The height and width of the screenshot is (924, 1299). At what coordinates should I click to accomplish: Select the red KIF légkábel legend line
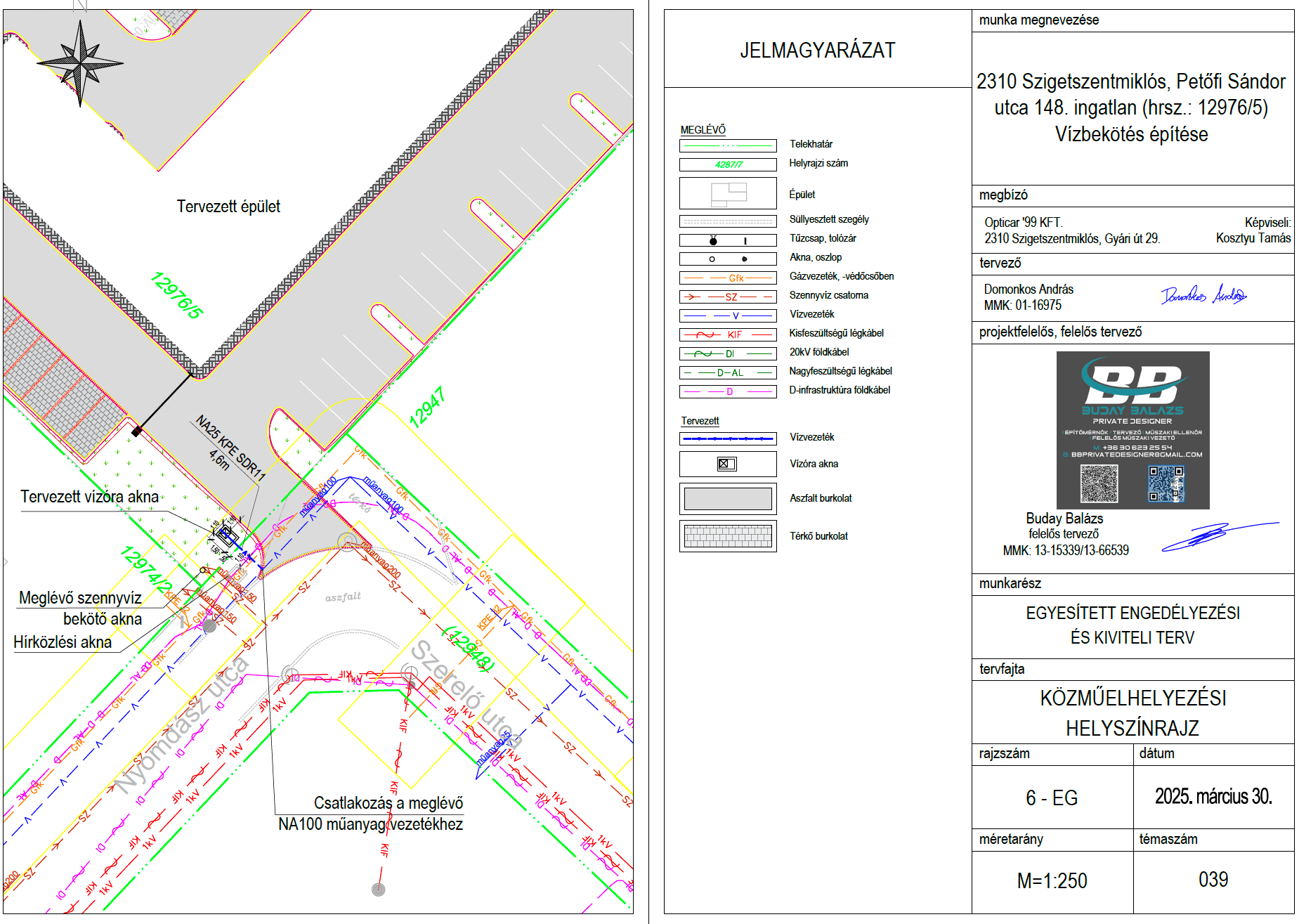point(728,334)
